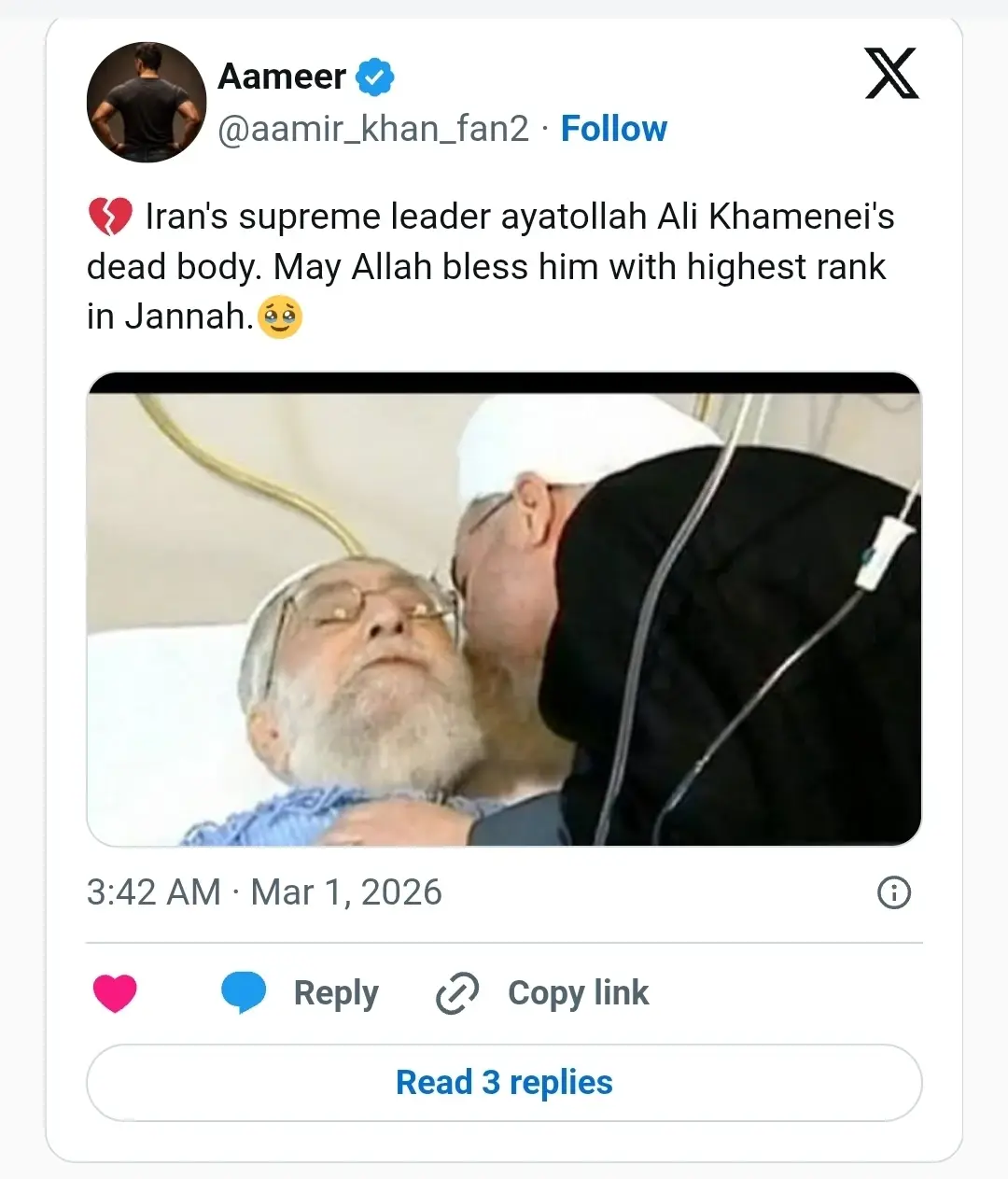Click the chain link copy icon
Screen dimensions: 1008x1179
pos(457,992)
